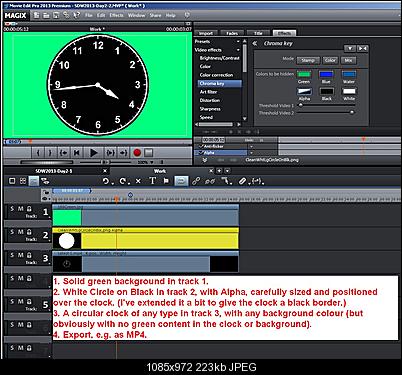Screen dimensions: 402x375
Task: Toggle Solo S on track 2
Action: 12,232
